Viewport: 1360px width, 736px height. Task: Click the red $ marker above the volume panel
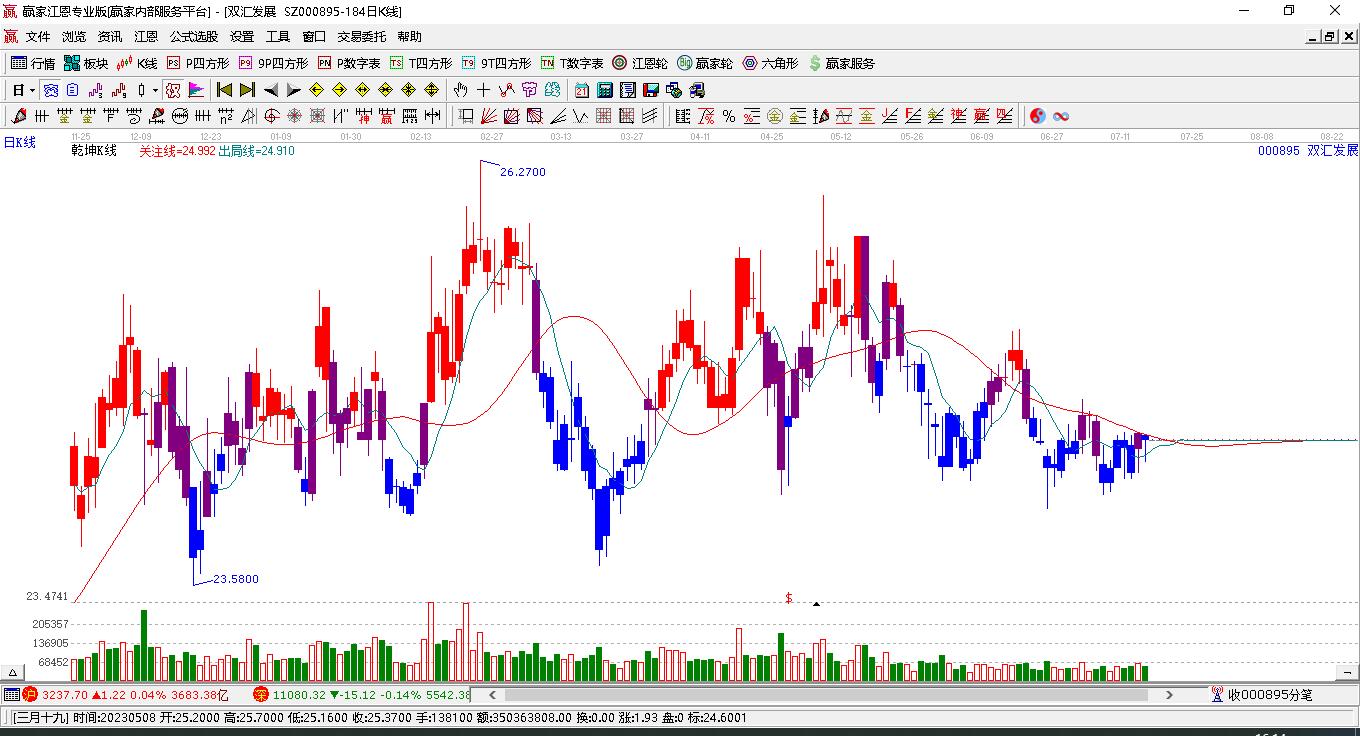[x=789, y=598]
